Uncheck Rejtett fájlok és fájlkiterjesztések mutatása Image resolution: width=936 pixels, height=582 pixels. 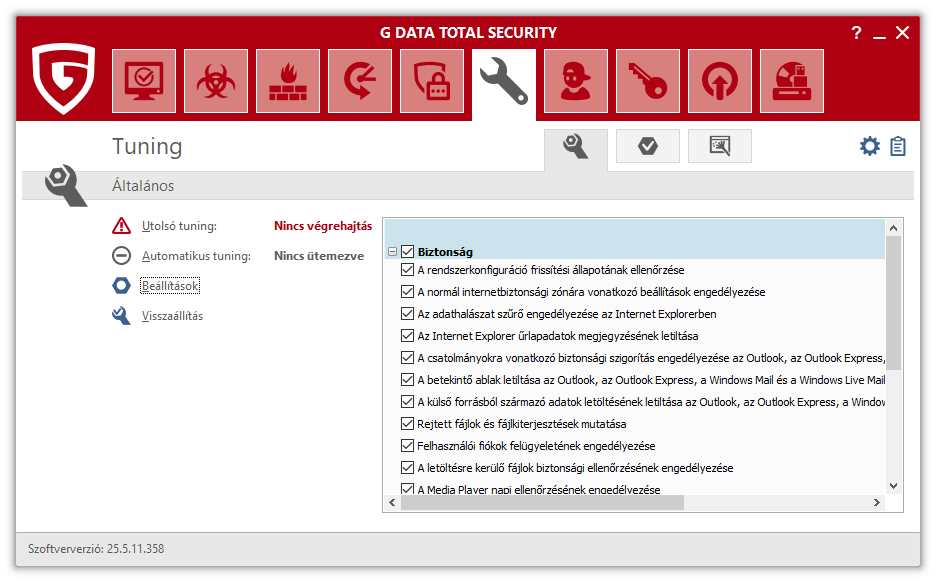(407, 424)
